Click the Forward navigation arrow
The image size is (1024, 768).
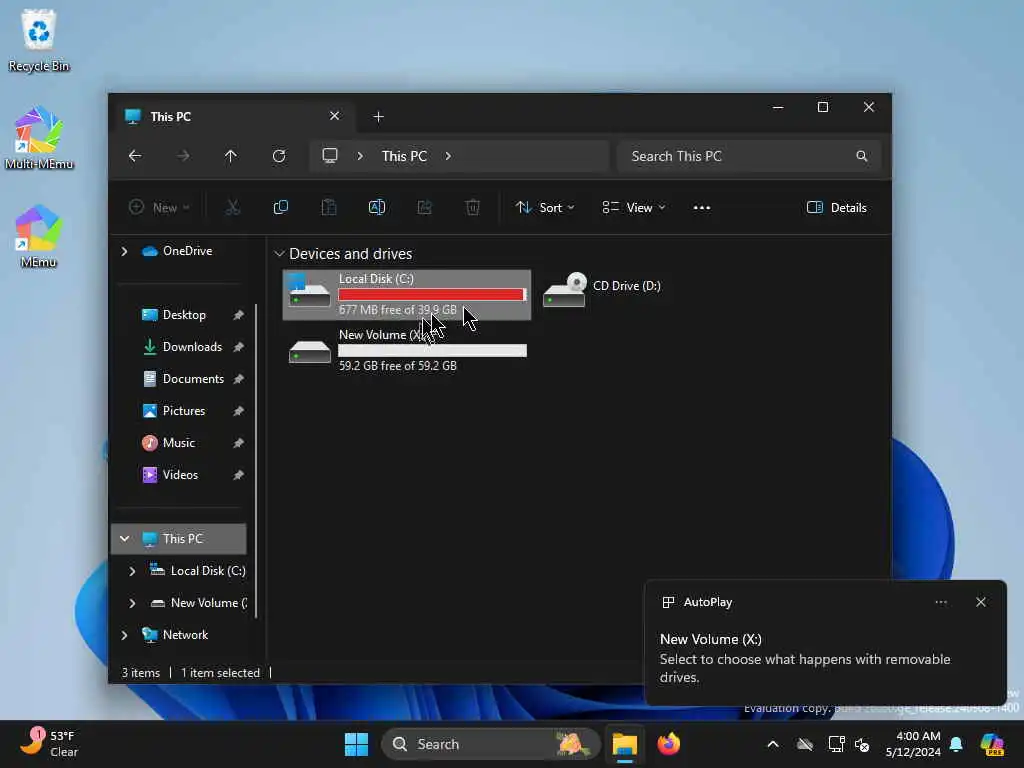click(184, 156)
